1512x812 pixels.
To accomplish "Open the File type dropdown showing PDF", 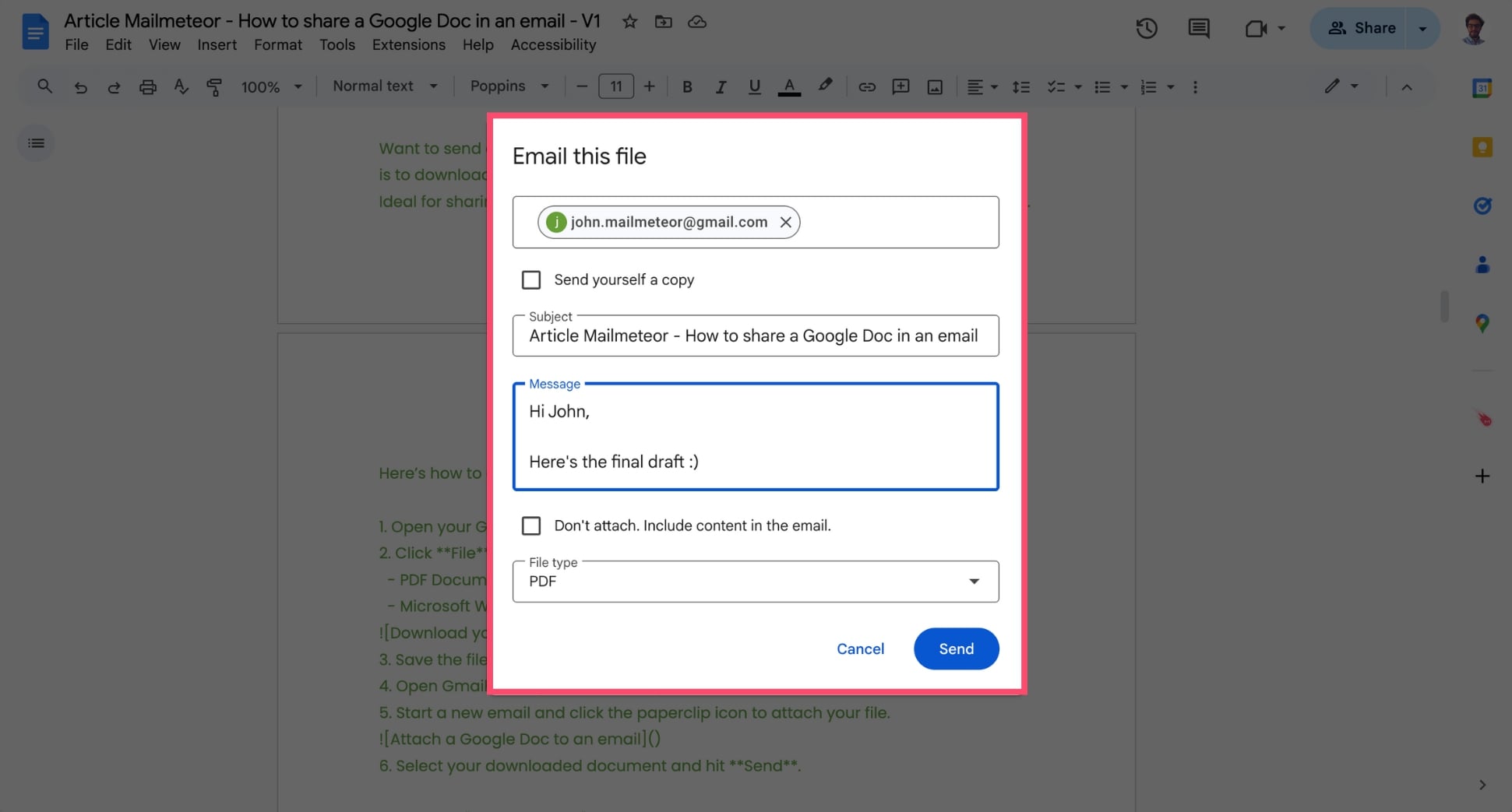I will (973, 581).
